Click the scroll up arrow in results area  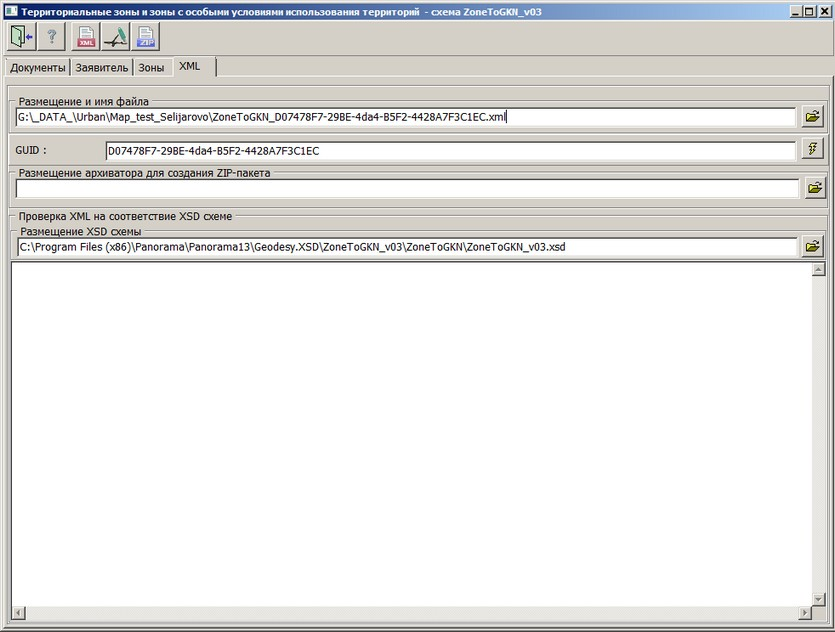818,270
